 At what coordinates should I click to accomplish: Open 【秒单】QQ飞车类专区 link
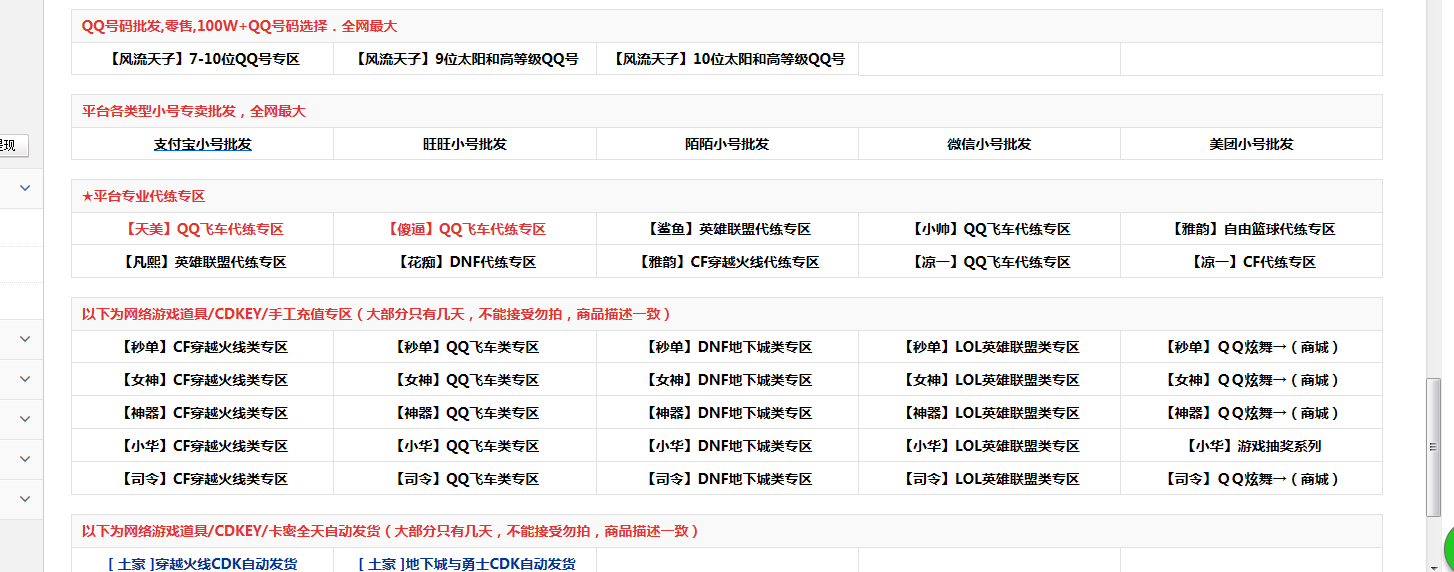(x=465, y=347)
